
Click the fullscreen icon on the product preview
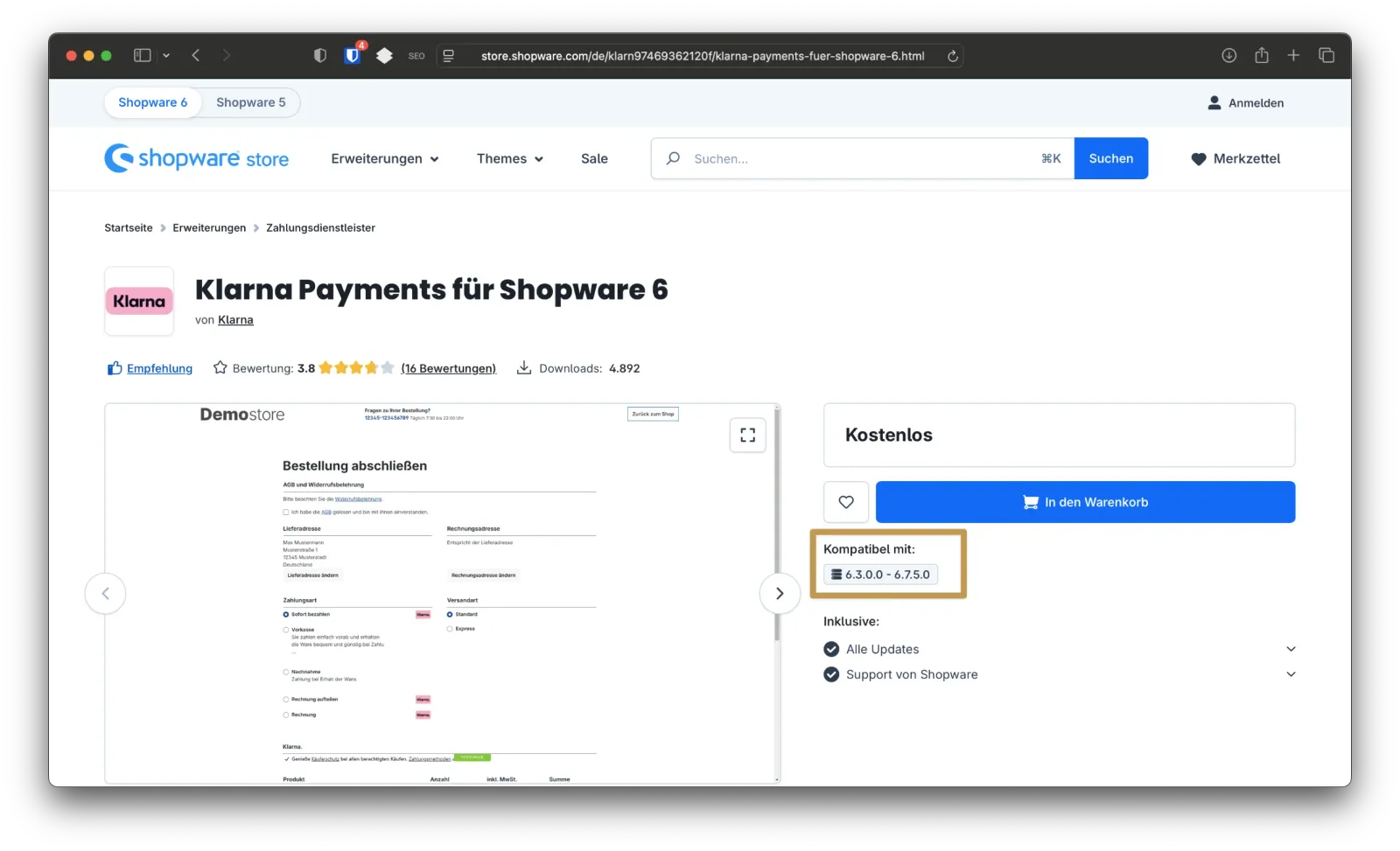(747, 435)
